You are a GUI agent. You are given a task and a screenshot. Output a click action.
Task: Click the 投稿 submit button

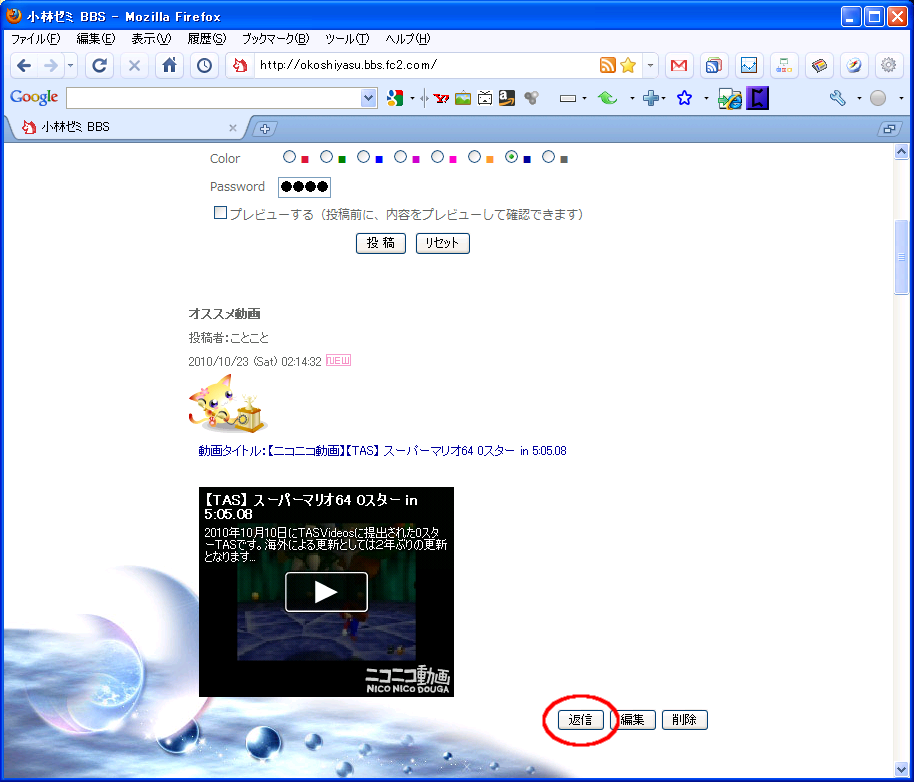point(380,243)
